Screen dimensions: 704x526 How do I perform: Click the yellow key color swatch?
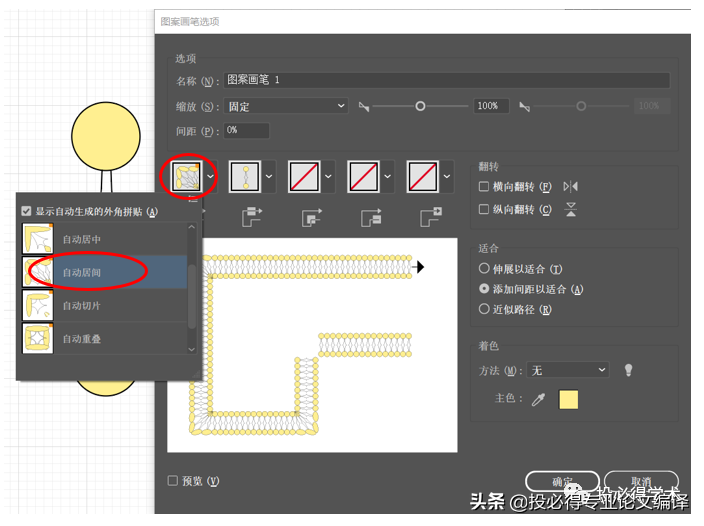pos(568,399)
